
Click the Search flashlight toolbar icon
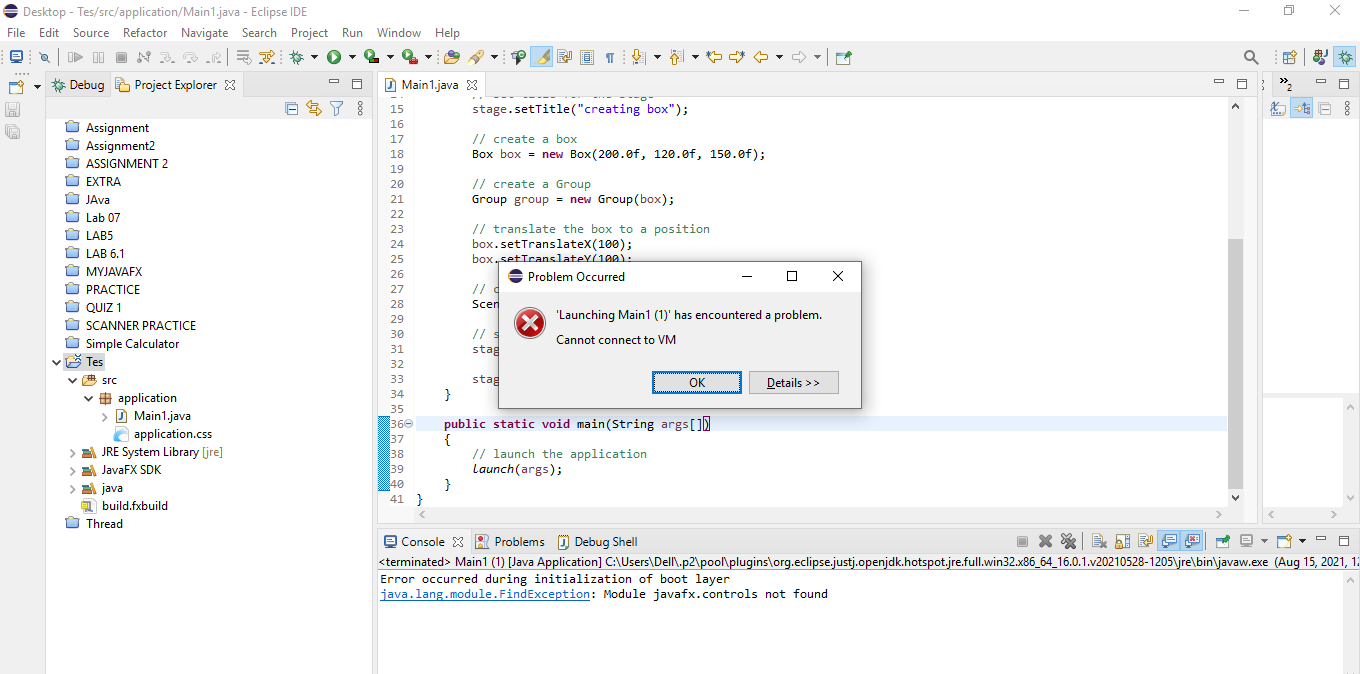coord(475,58)
